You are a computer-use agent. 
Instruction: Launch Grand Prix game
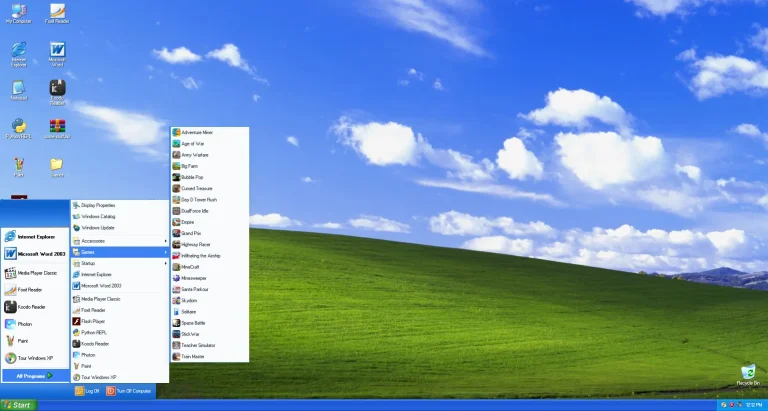click(x=210, y=234)
